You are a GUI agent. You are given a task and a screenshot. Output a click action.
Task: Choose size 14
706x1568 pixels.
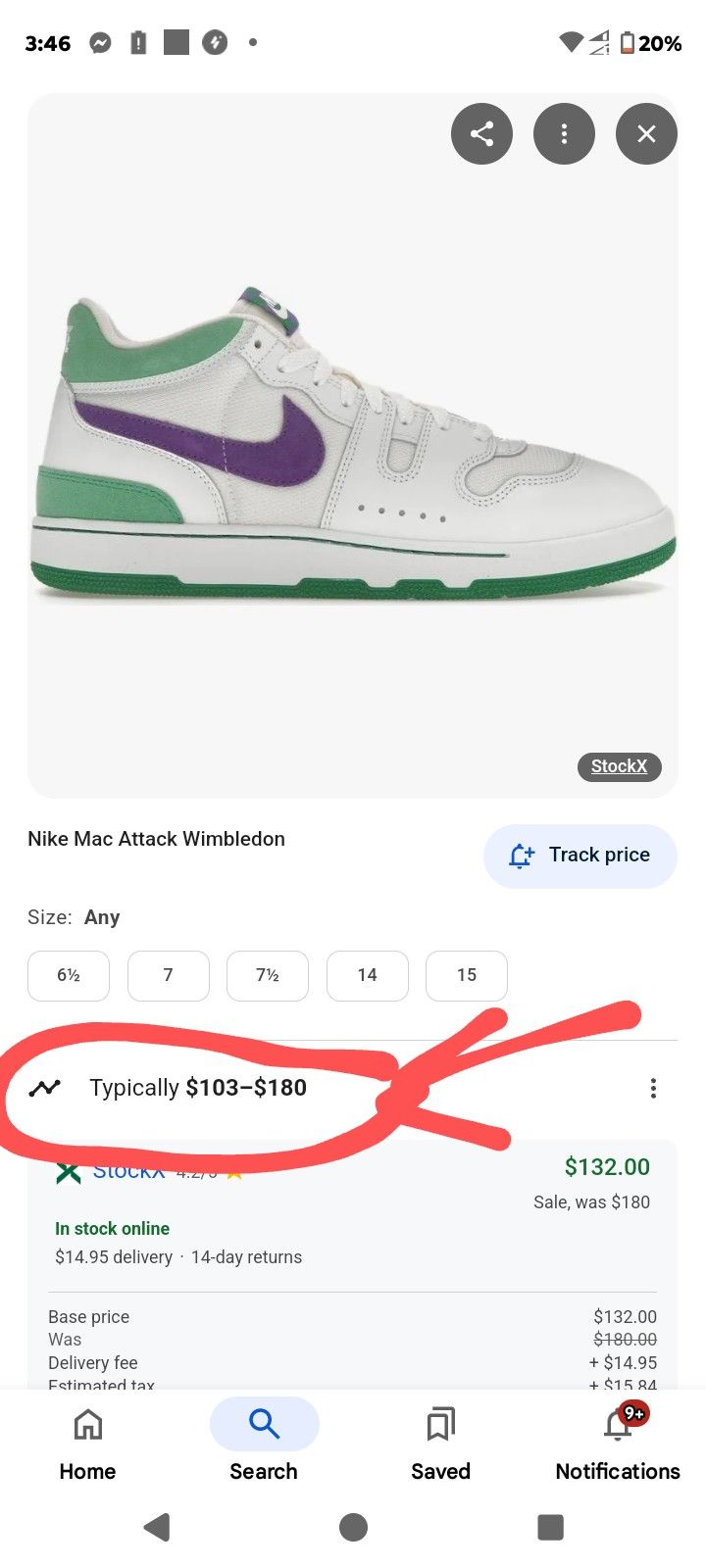tap(368, 975)
